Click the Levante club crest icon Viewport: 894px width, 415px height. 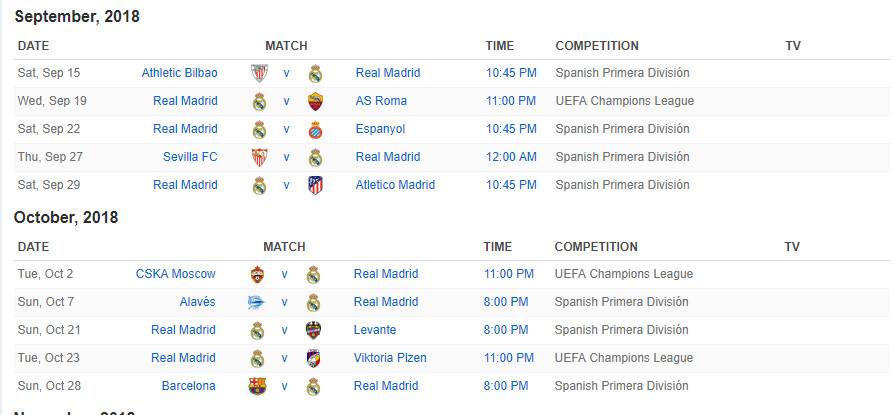tap(313, 330)
